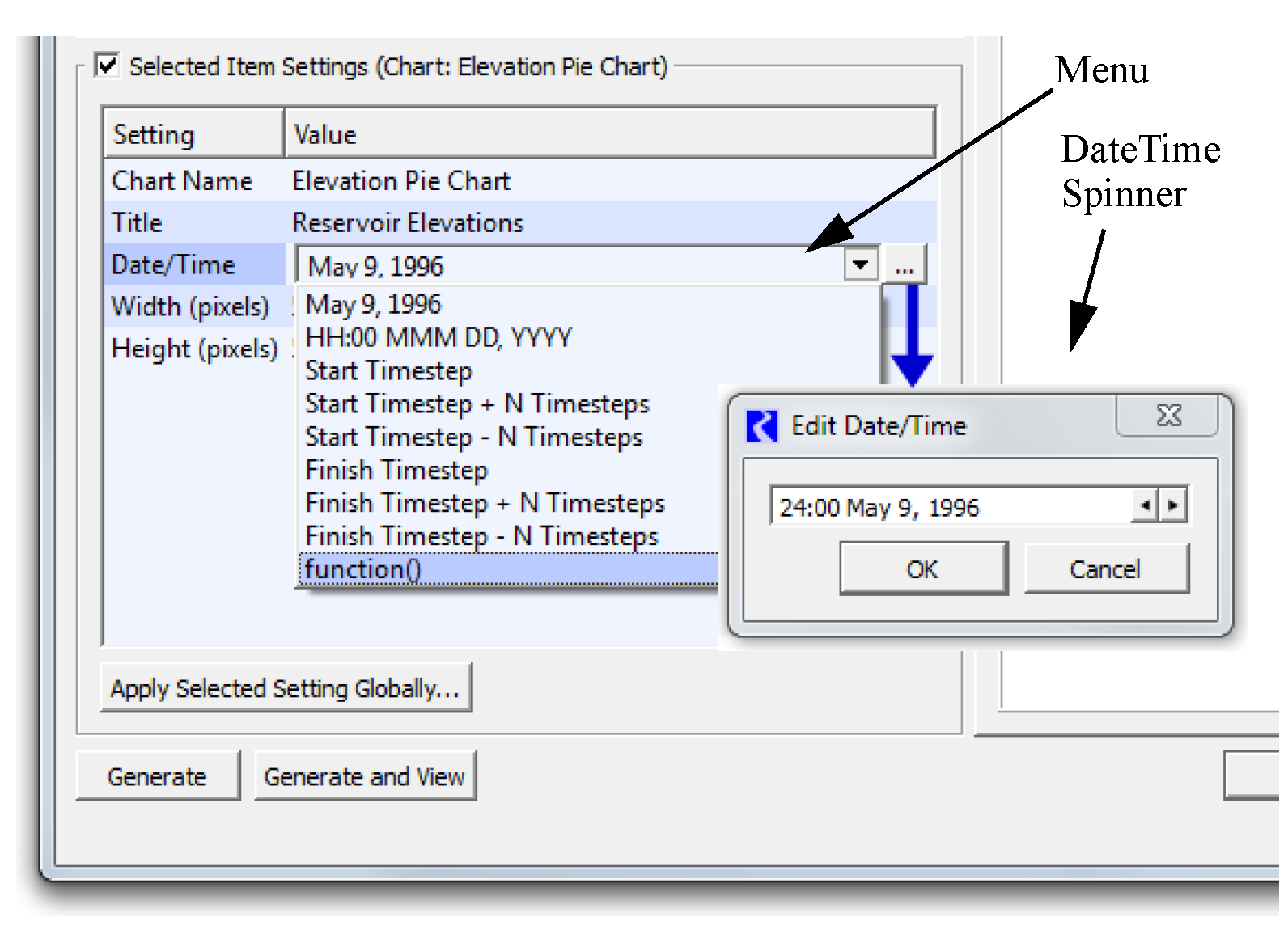The image size is (1288, 930).
Task: Click the 24:00 May 9, 1996 date field
Action: (950, 507)
